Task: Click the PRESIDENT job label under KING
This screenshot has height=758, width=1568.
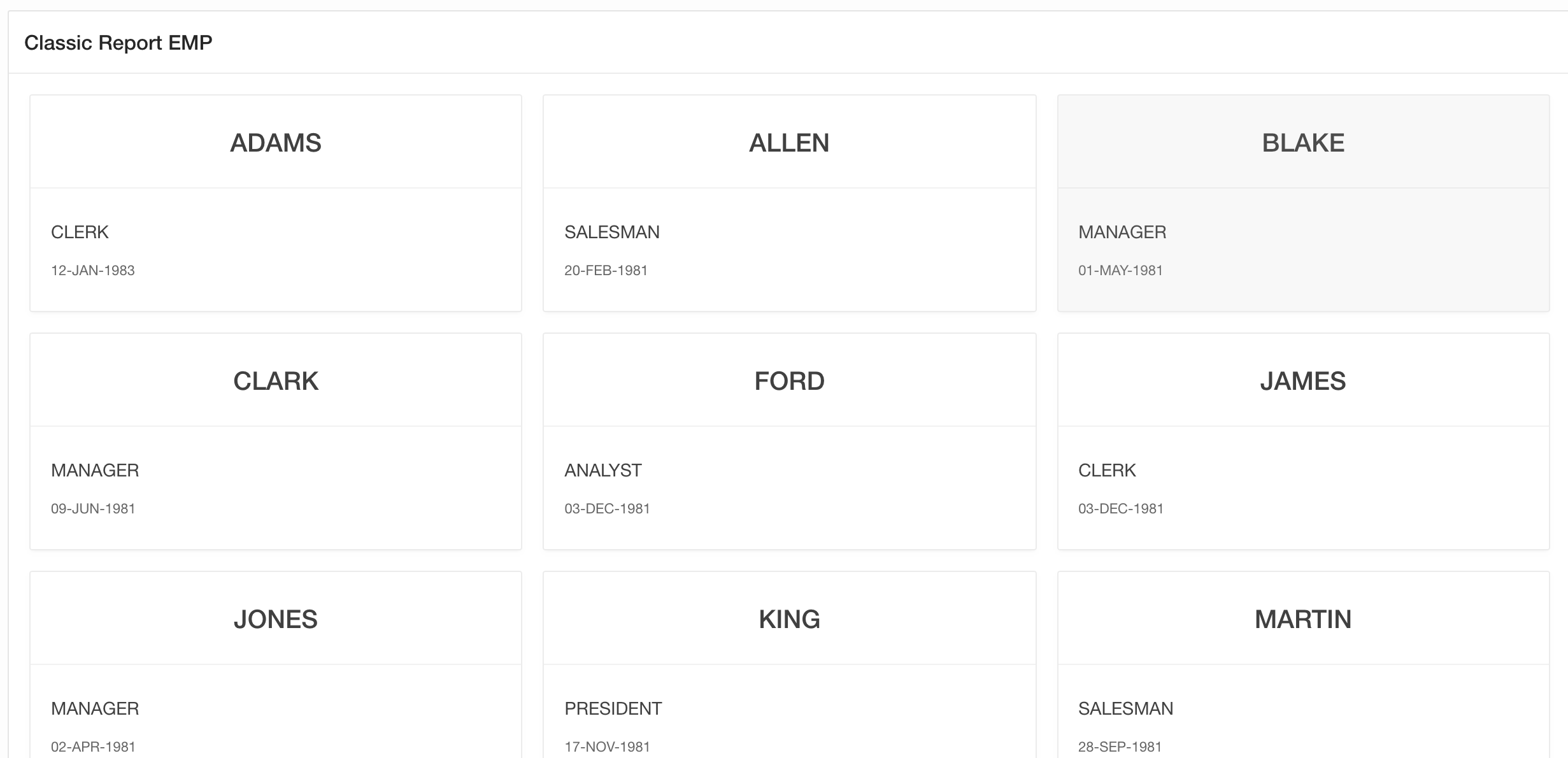Action: [613, 708]
